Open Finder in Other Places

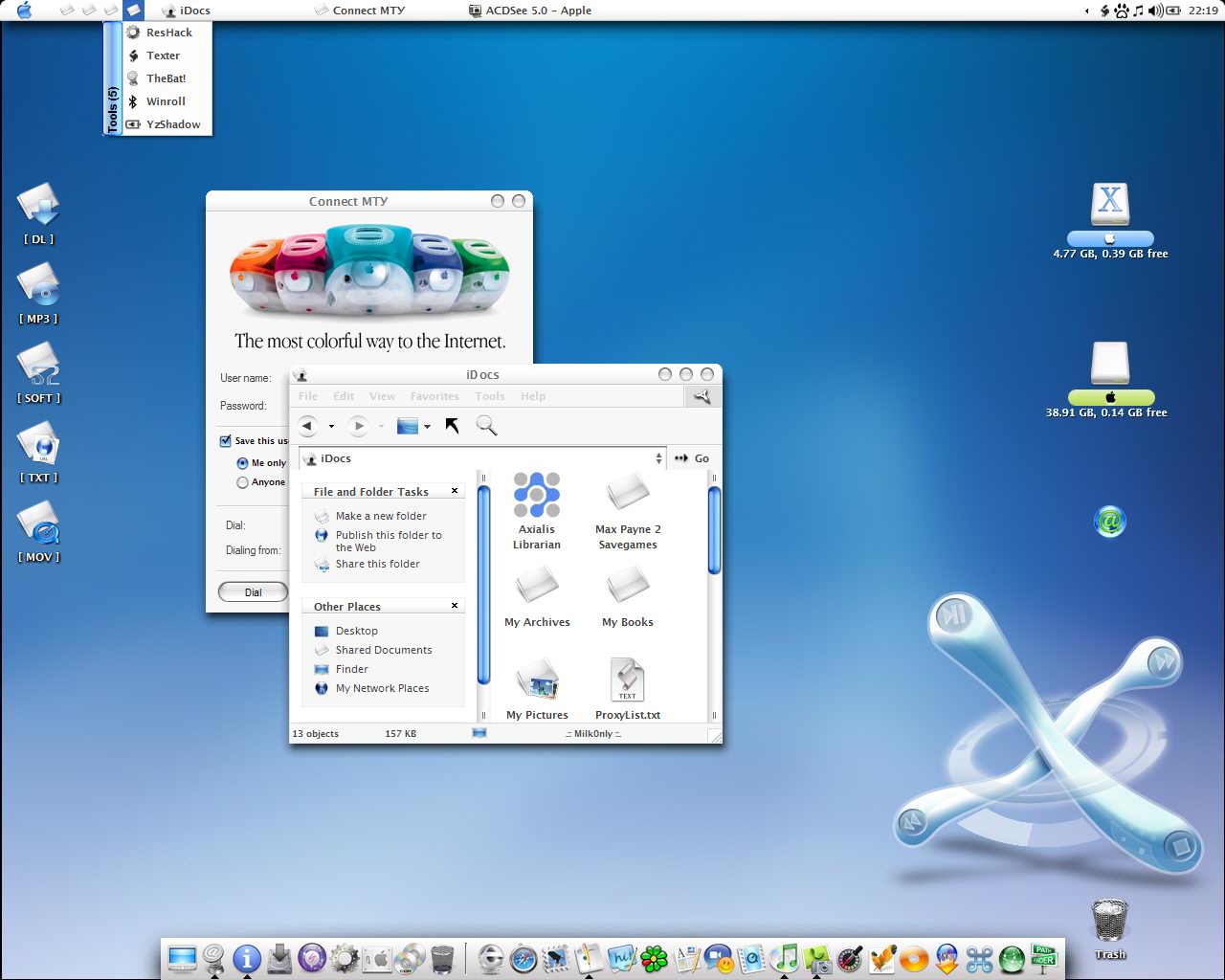351,669
